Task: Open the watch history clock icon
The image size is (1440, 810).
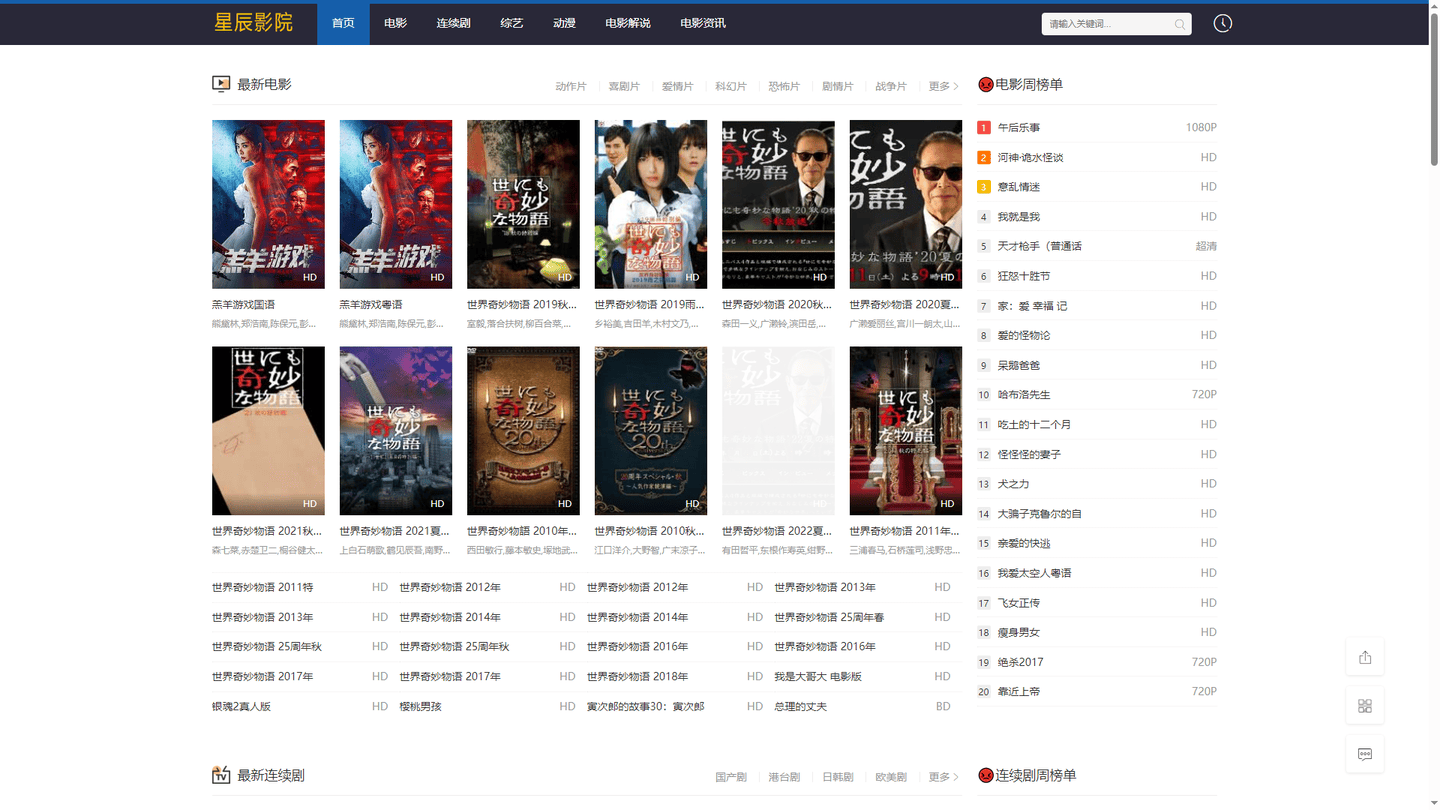Action: tap(1222, 23)
